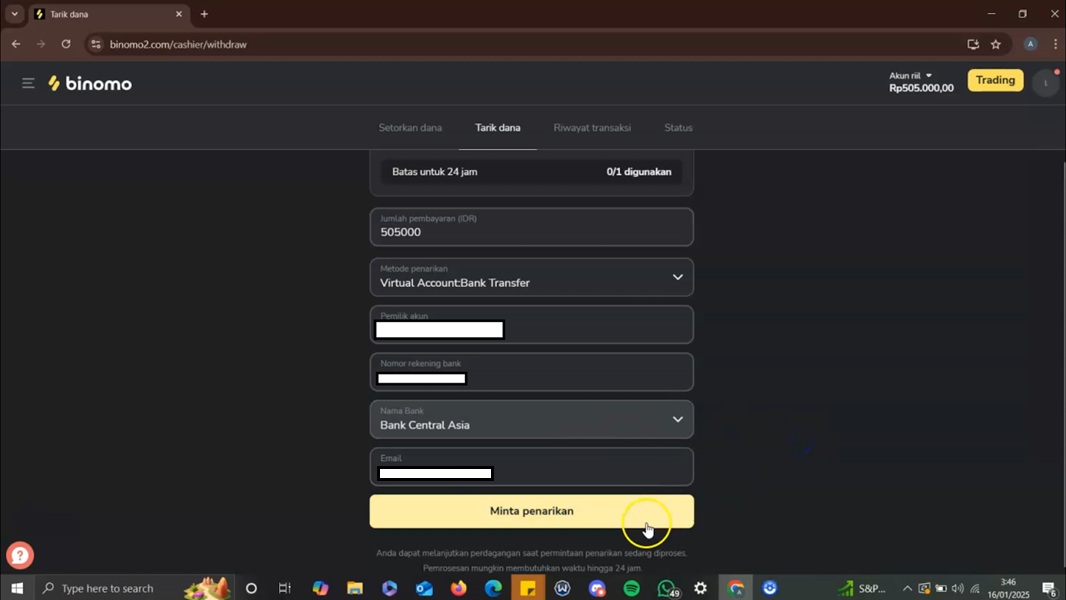The width and height of the screenshot is (1066, 600).
Task: Click the yellow Trading button
Action: [995, 80]
